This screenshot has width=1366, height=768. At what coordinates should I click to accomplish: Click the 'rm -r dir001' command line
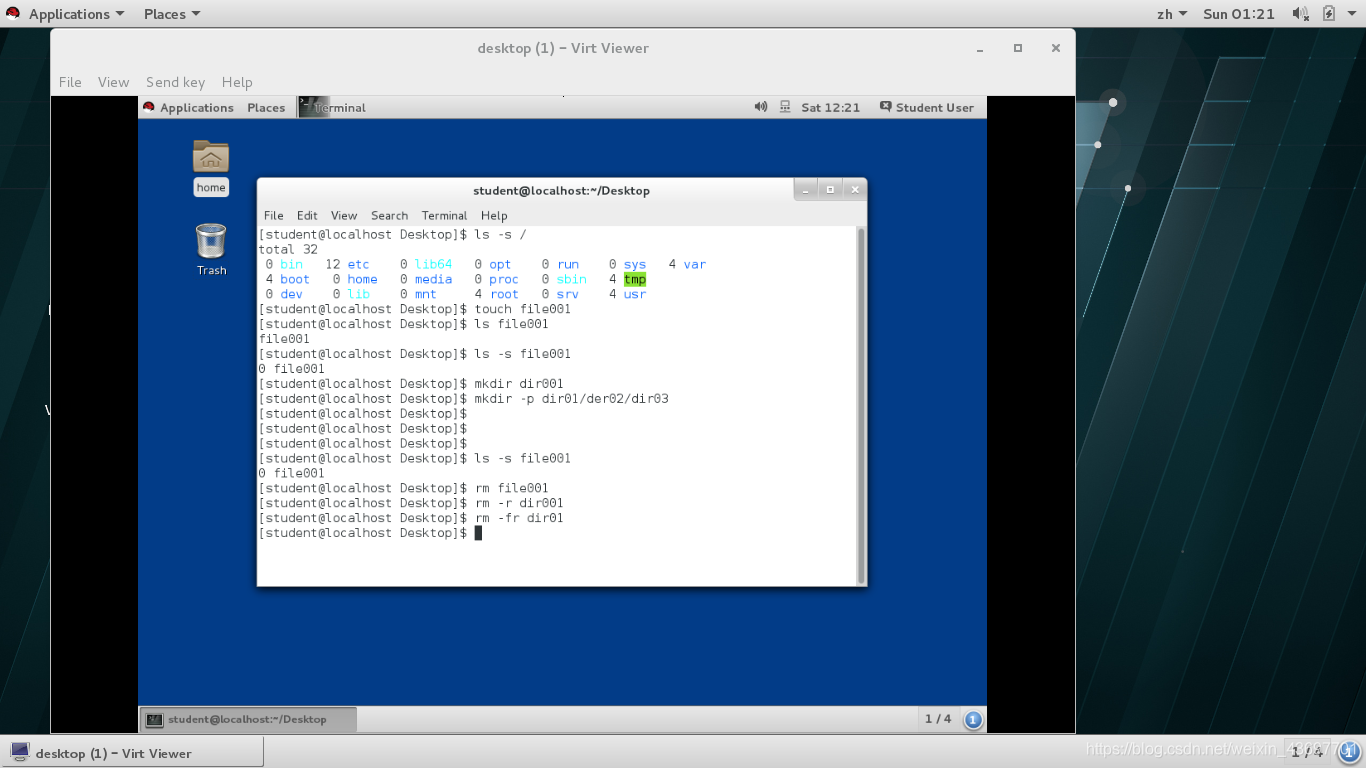(519, 503)
